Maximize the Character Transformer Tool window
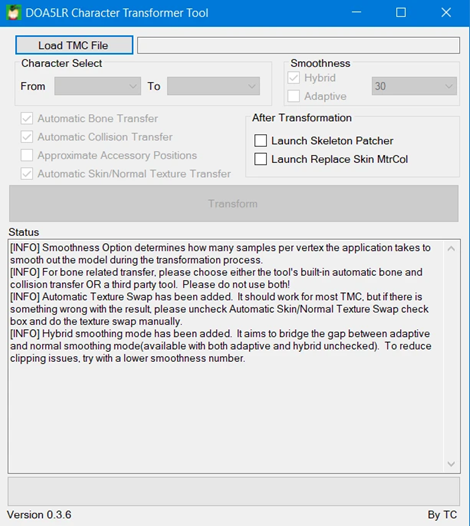The width and height of the screenshot is (470, 526). [401, 13]
